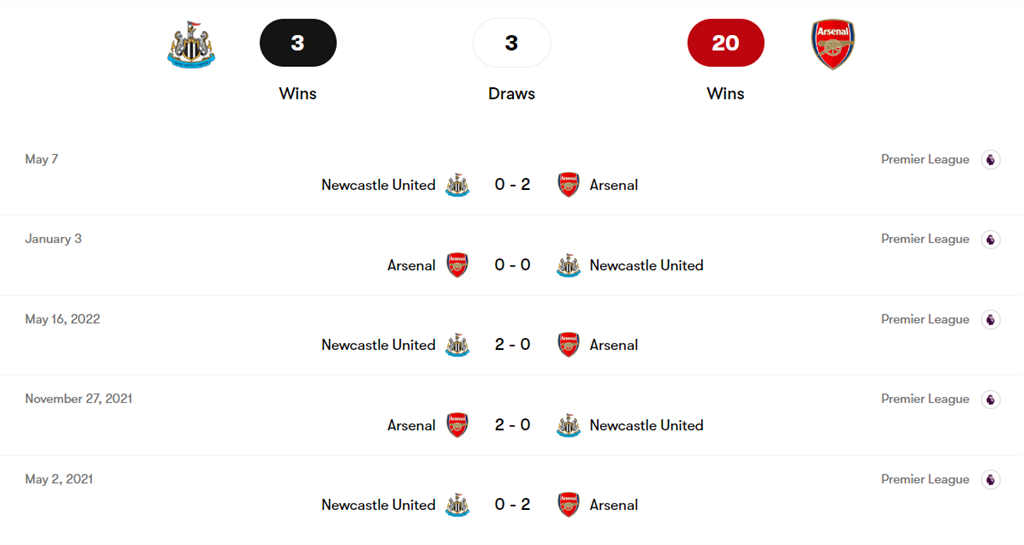
Task: Select the black Newcastle 3 wins badge
Action: [298, 43]
